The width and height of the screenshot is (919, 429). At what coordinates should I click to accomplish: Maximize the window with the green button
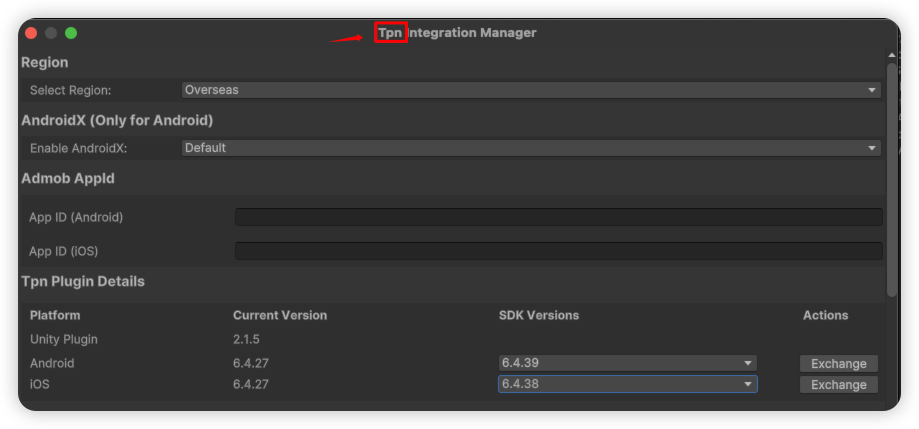pyautogui.click(x=71, y=33)
